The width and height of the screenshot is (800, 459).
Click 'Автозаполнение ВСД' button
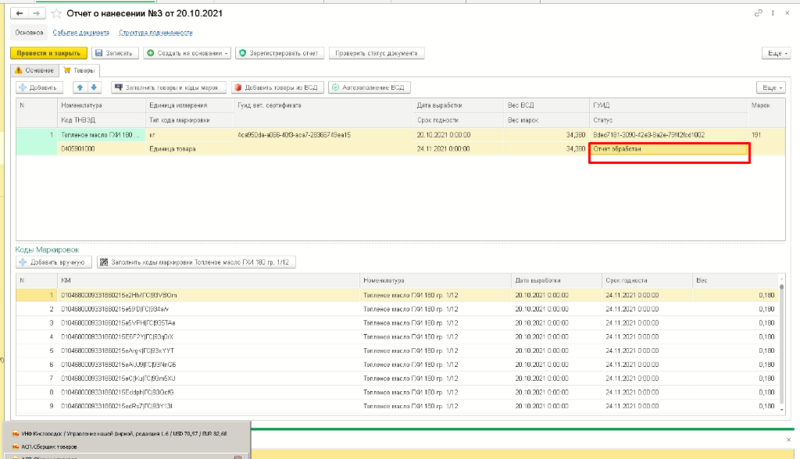(x=369, y=88)
